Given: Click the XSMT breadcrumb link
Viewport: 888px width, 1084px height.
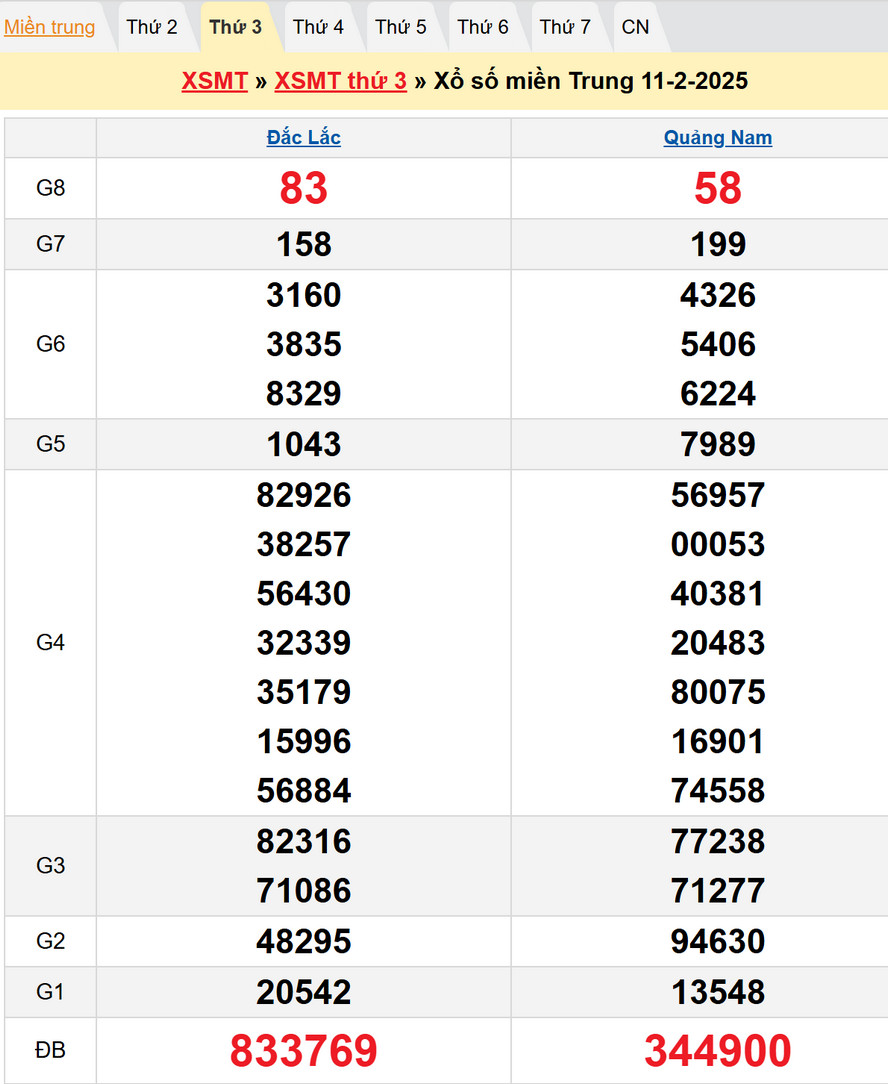Looking at the screenshot, I should [214, 81].
